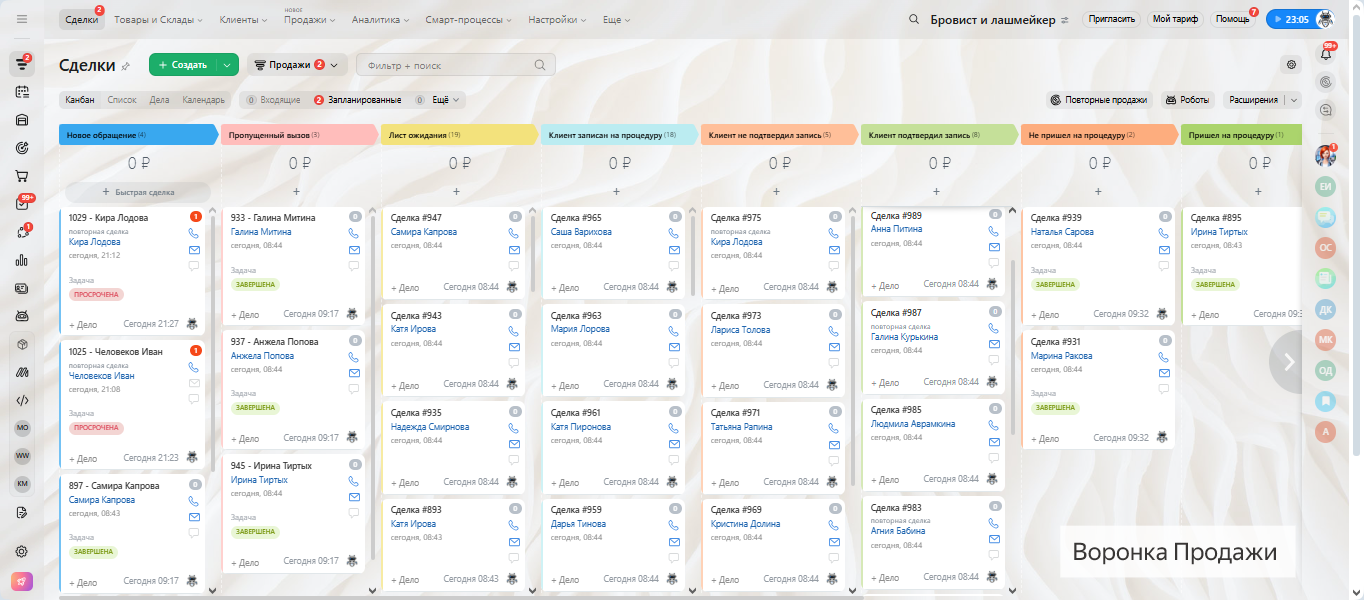Open the notifications bell in right panel
This screenshot has height=600, width=1364.
pos(1326,54)
